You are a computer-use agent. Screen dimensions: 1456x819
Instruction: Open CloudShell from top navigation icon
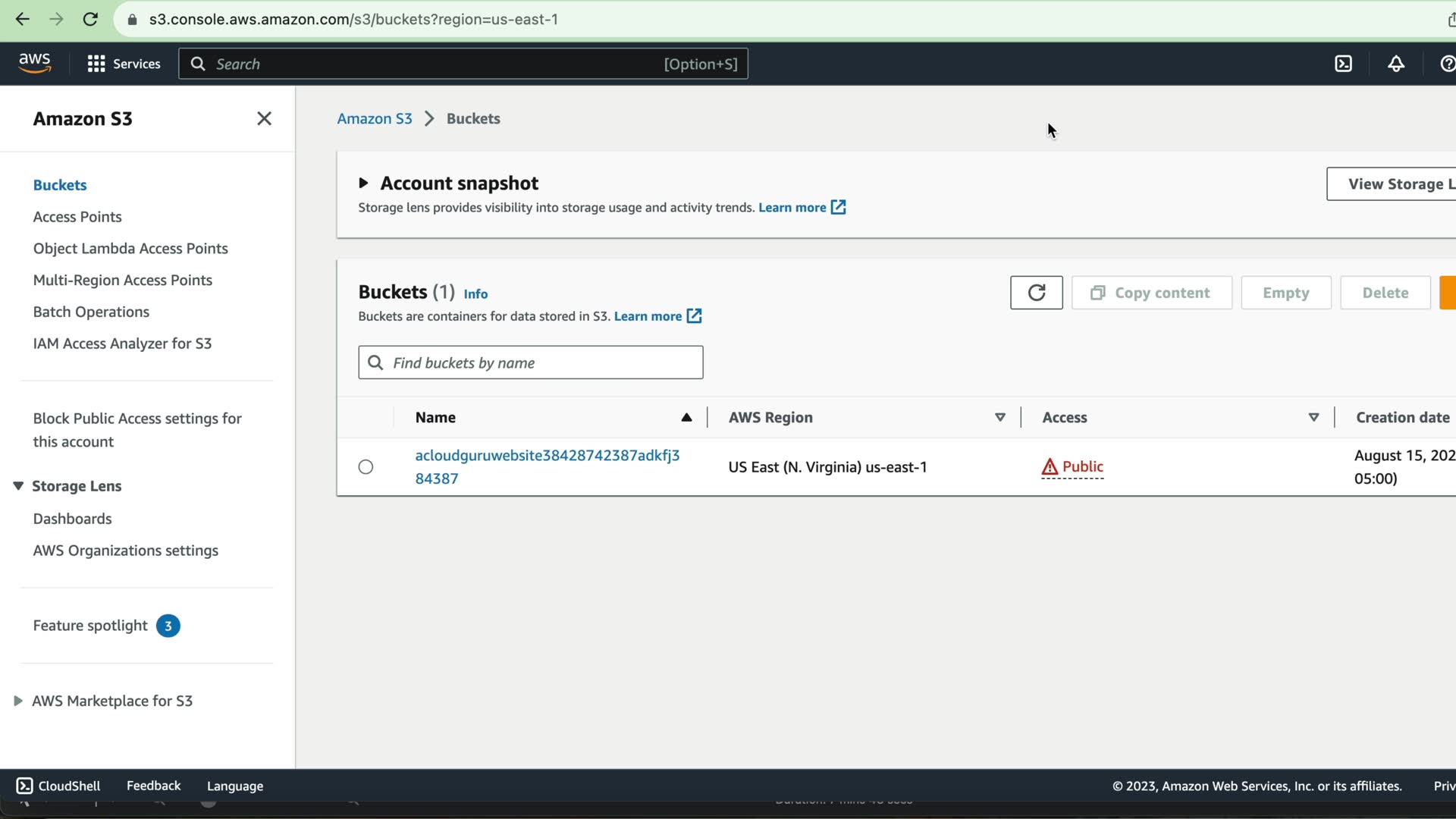(1343, 64)
